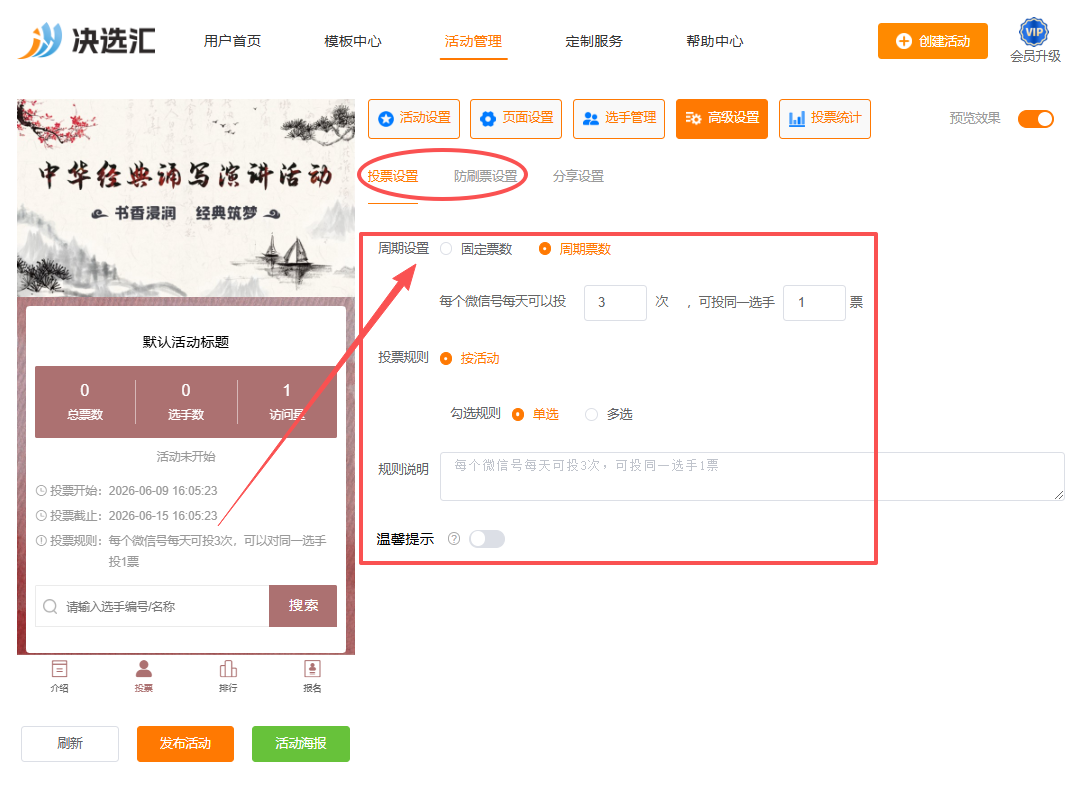Choose the 多选 radio option
Screen dimensions: 1086x786
pyautogui.click(x=591, y=414)
